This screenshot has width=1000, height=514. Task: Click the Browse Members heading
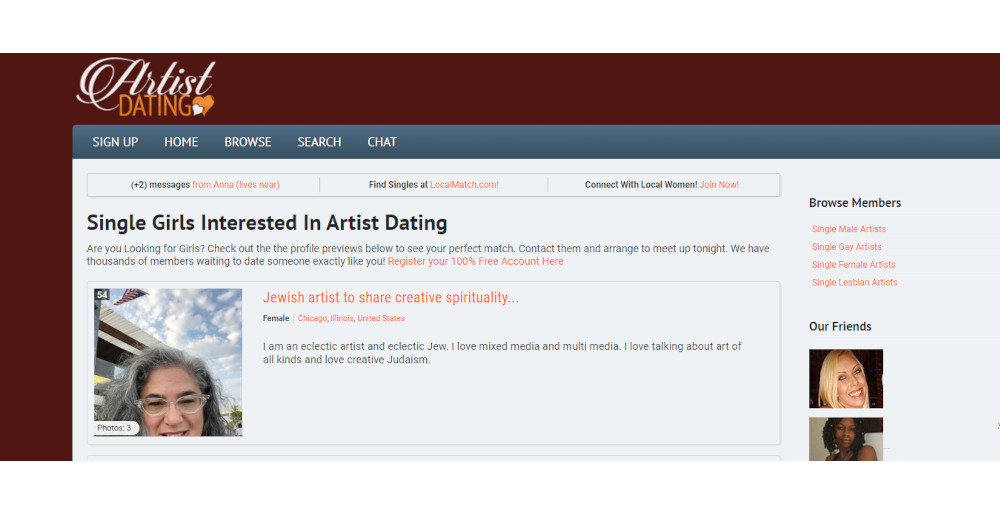[855, 203]
